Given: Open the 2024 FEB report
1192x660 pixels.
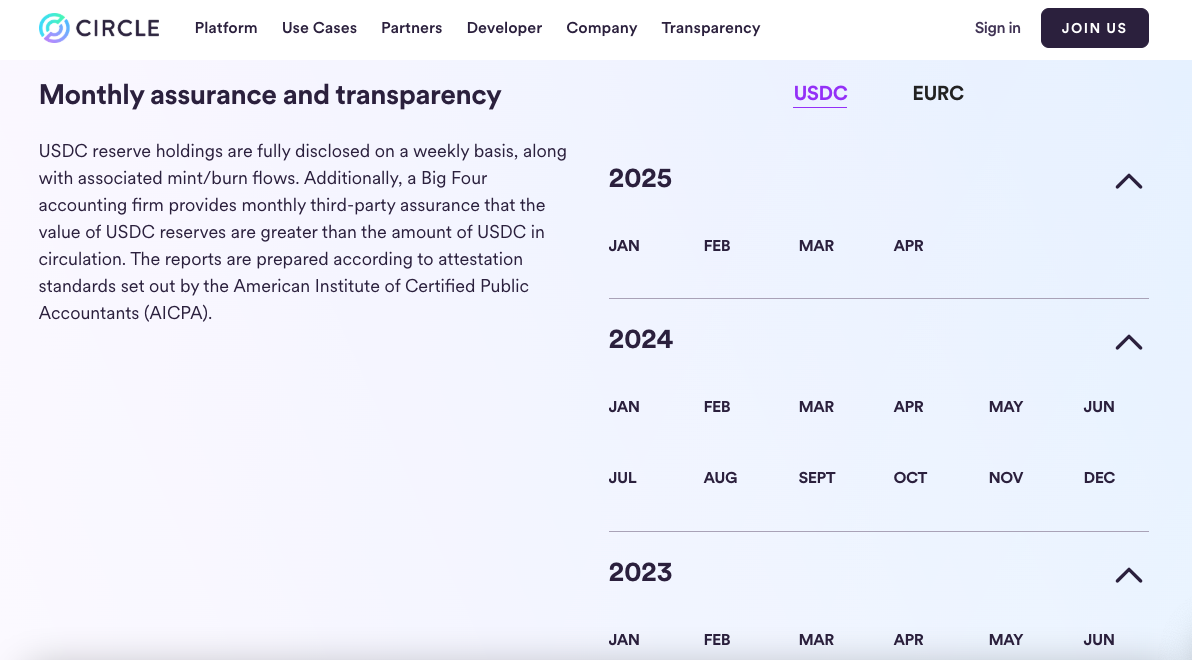Looking at the screenshot, I should (x=717, y=407).
